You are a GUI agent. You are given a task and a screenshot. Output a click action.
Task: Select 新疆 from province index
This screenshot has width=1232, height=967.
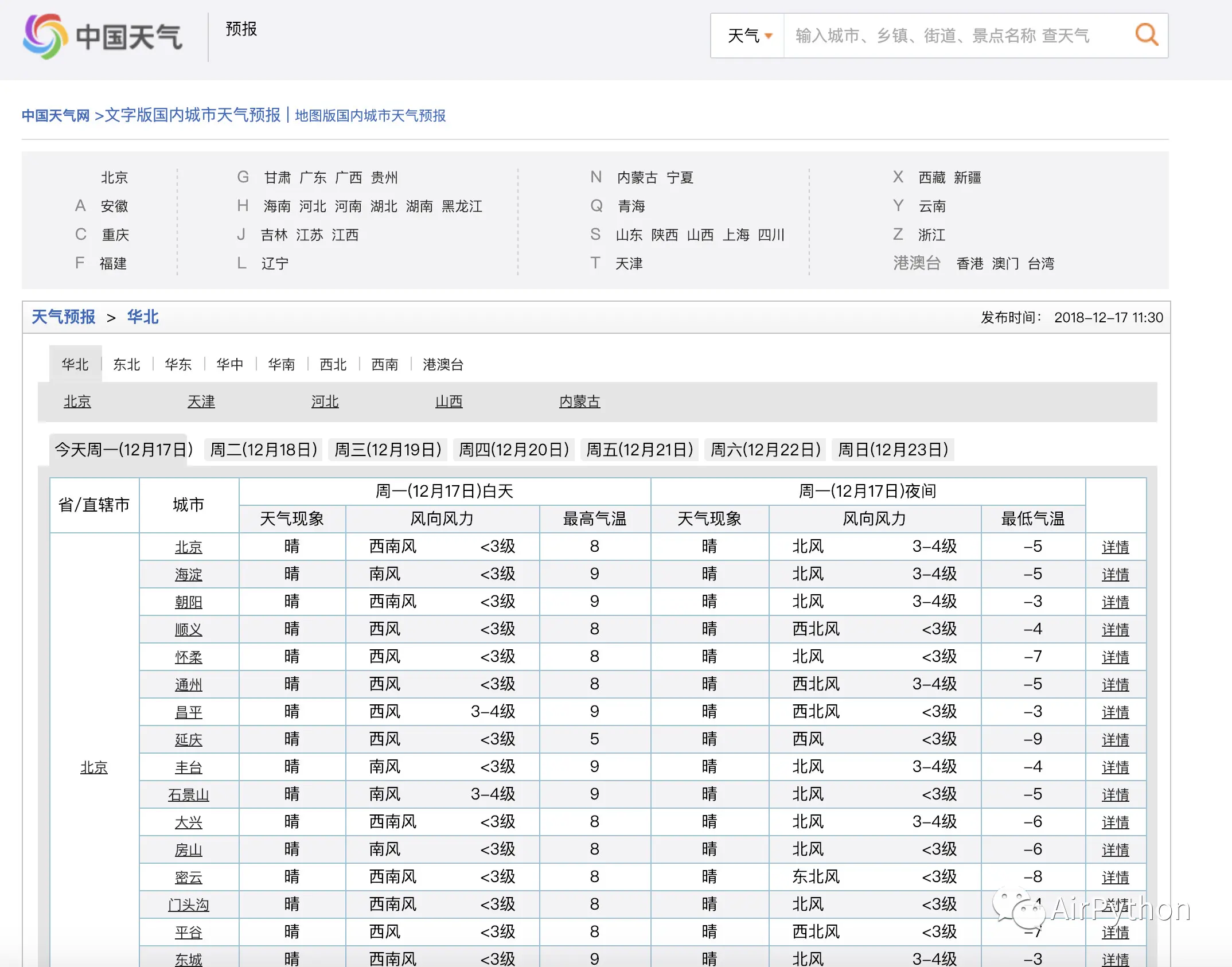[x=967, y=177]
